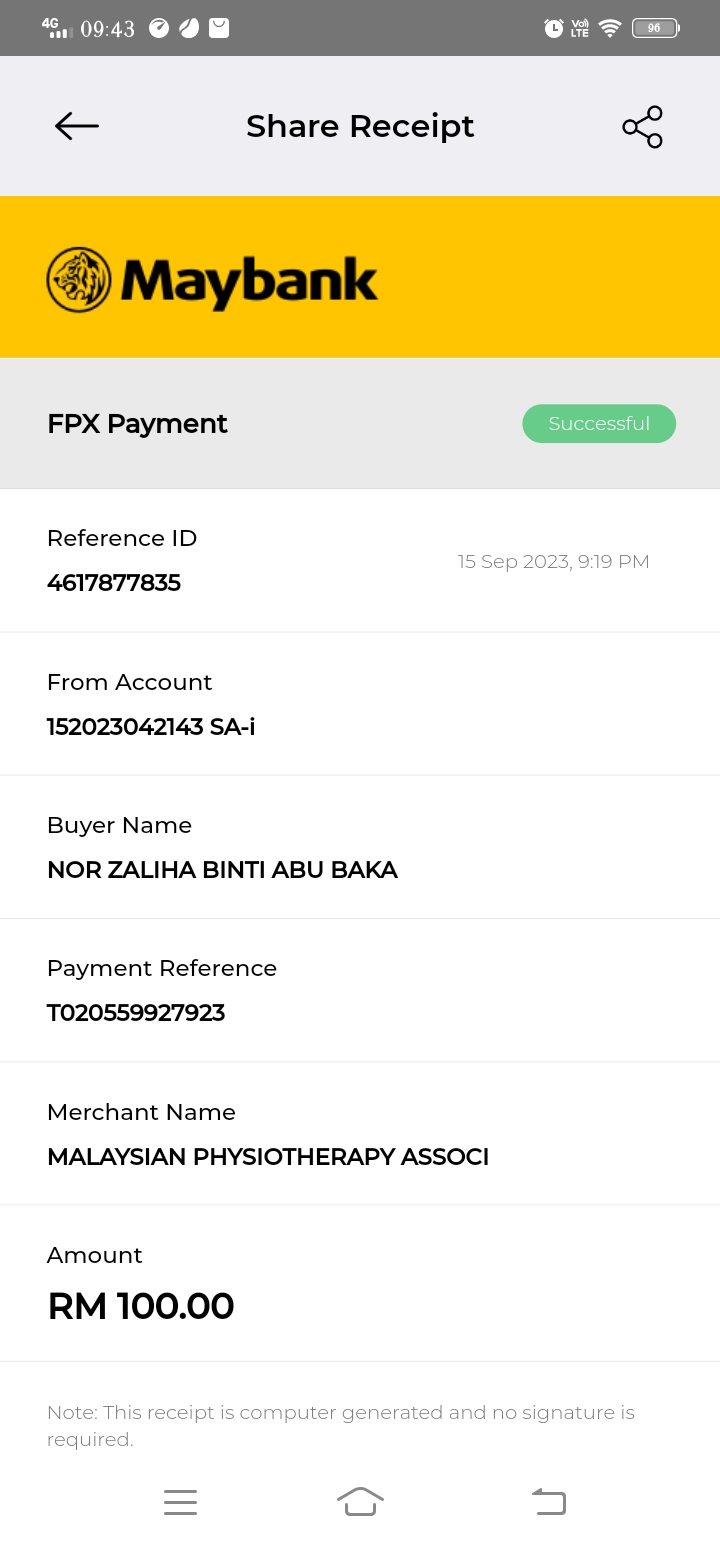Tap the Wi-Fi status icon
720x1544 pixels.
coord(610,29)
